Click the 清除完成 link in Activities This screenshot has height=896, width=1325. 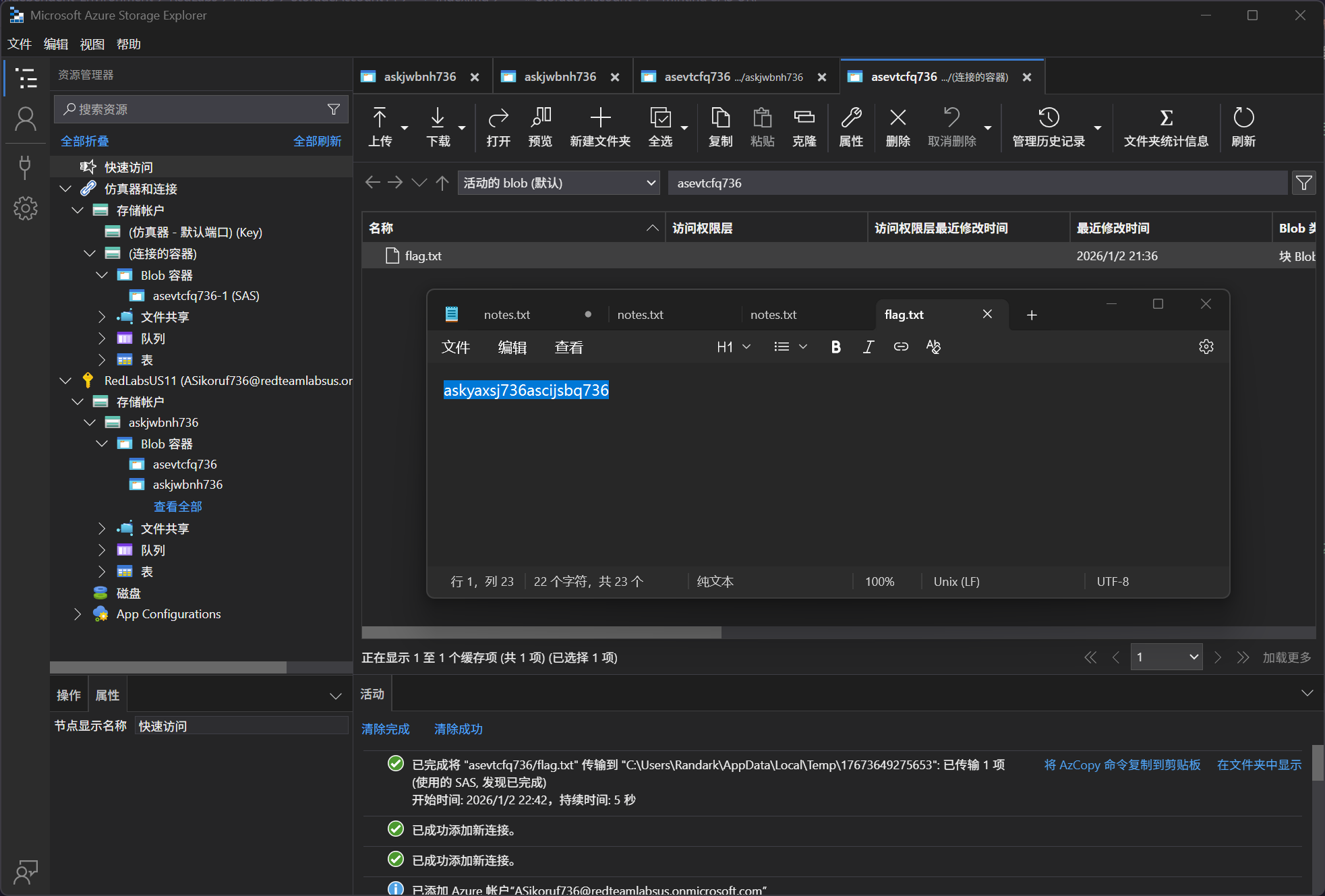pos(385,729)
